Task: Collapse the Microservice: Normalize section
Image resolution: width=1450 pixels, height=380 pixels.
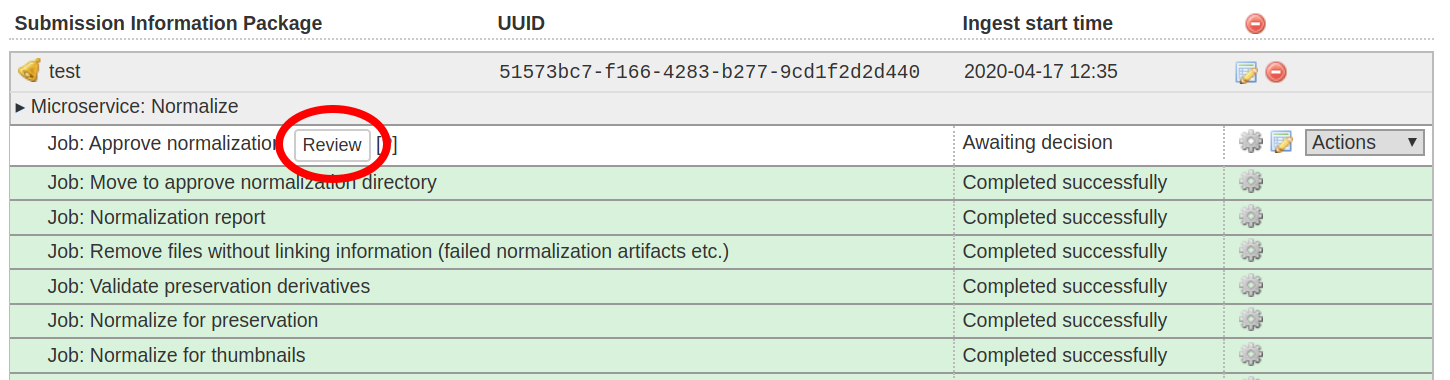Action: pos(127,106)
